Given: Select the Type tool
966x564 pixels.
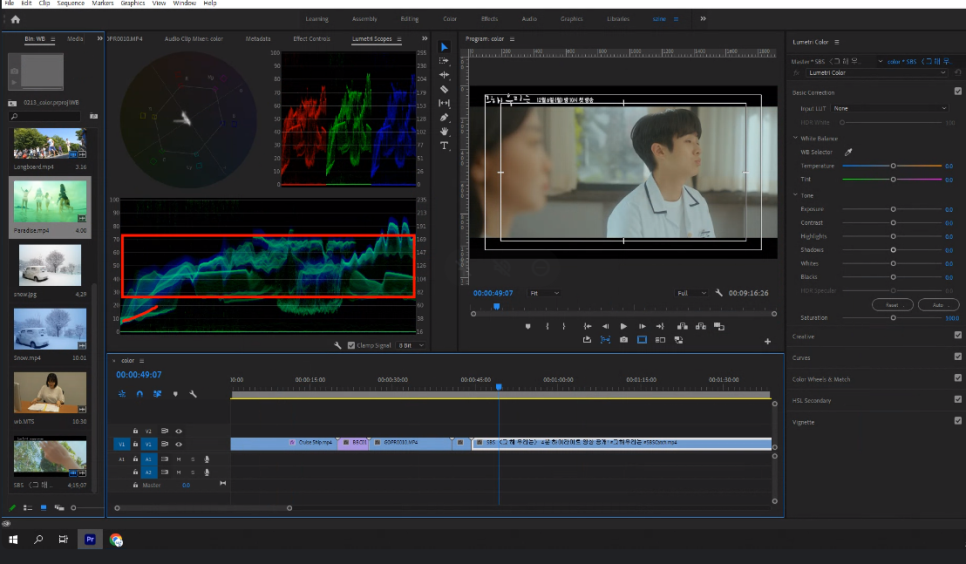Looking at the screenshot, I should click(x=444, y=145).
